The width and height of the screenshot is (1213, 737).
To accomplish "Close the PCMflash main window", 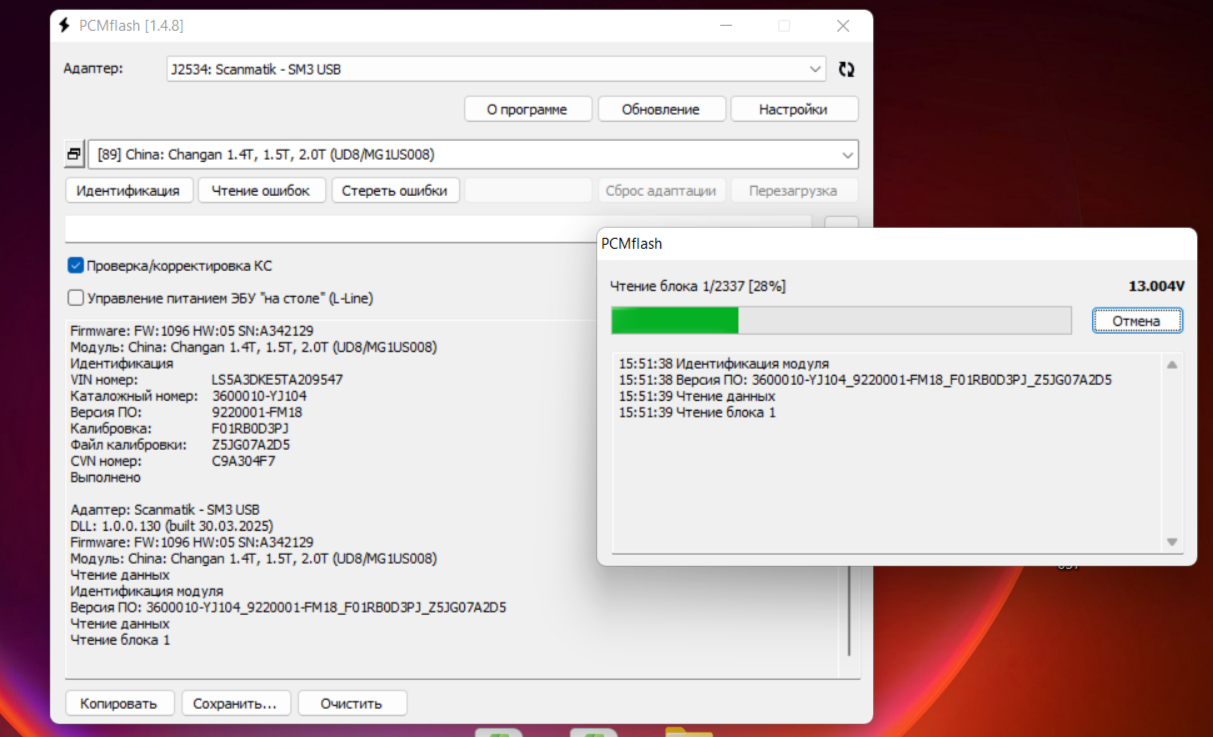I will [843, 26].
